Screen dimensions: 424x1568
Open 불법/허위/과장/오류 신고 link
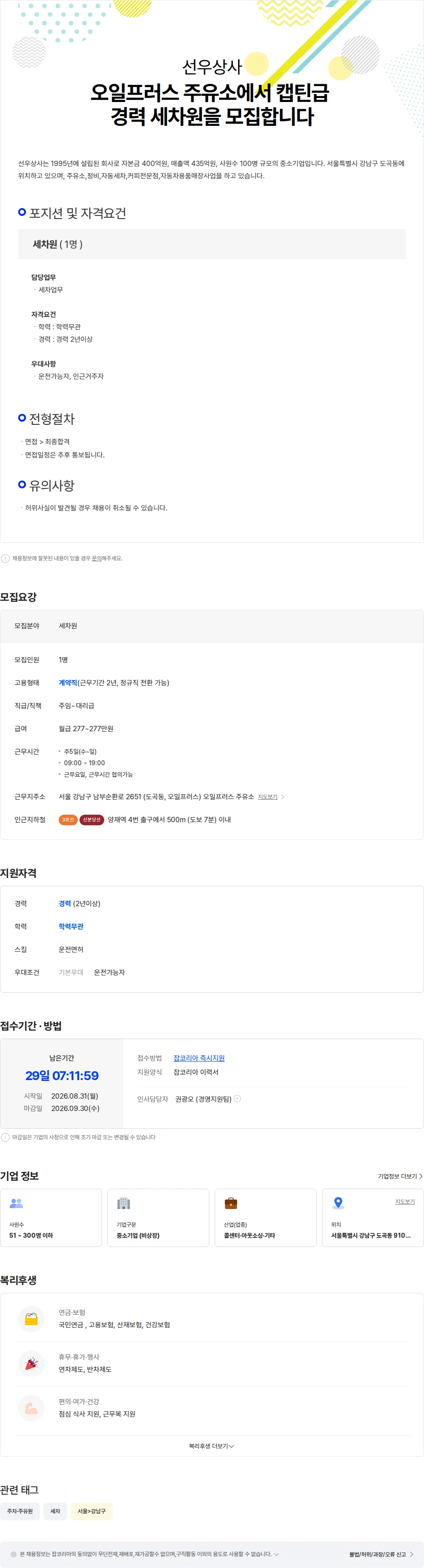pos(381,1554)
